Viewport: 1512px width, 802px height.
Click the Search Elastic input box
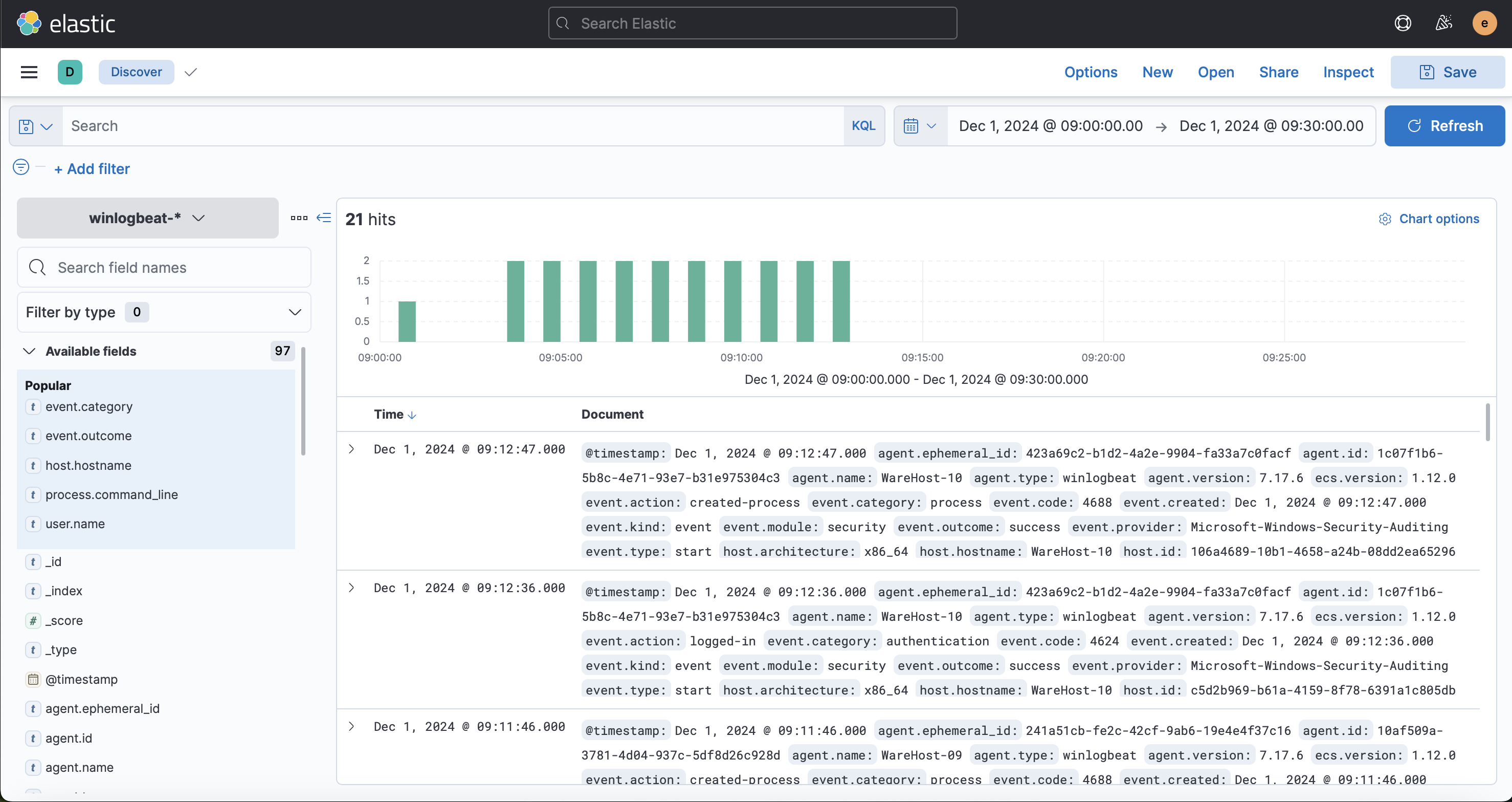(752, 24)
